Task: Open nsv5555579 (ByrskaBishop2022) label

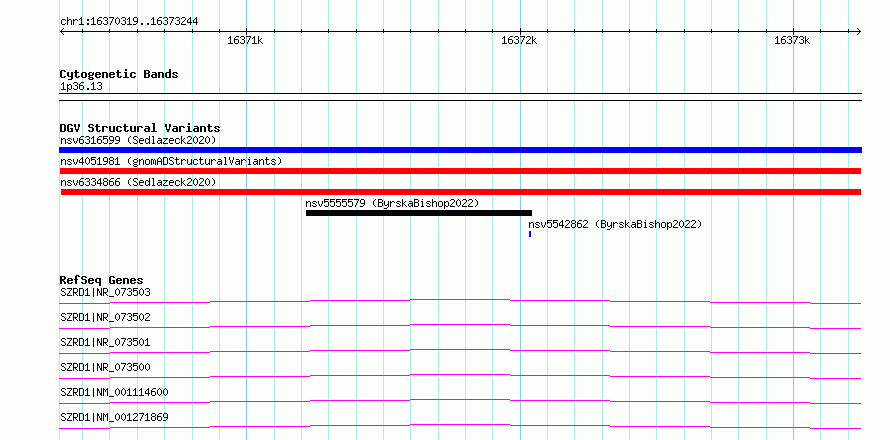Action: tap(392, 203)
